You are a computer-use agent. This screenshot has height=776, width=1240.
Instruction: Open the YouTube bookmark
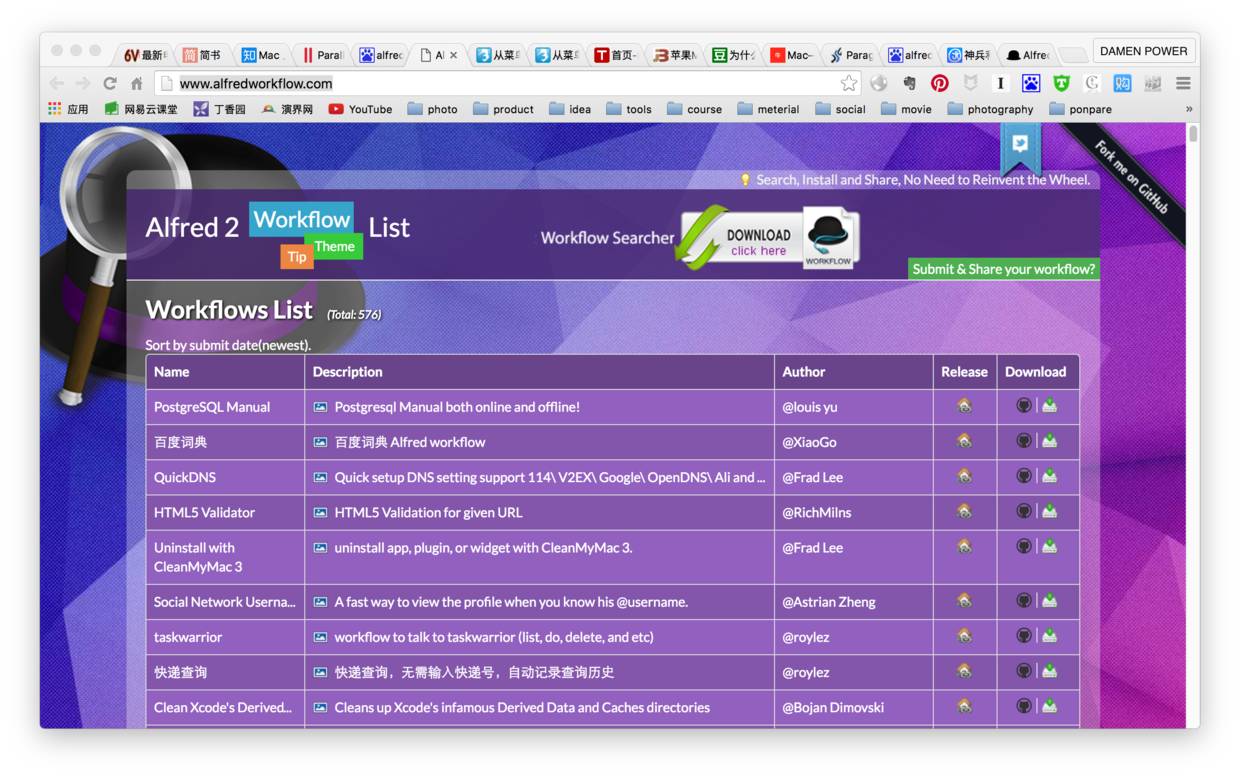pyautogui.click(x=360, y=109)
